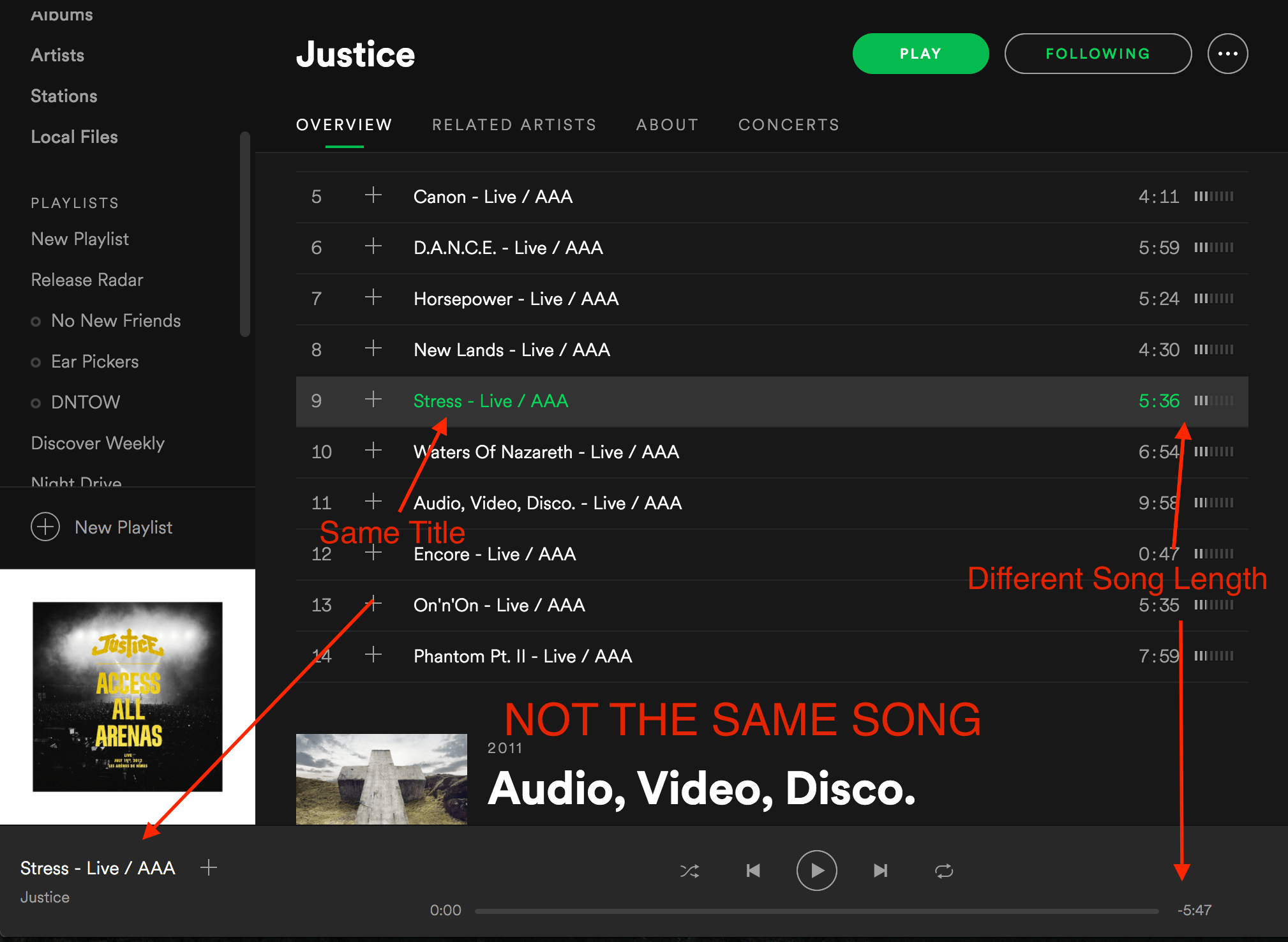This screenshot has height=942, width=1288.
Task: Select track 'Canon - Live / AAA'
Action: click(493, 197)
